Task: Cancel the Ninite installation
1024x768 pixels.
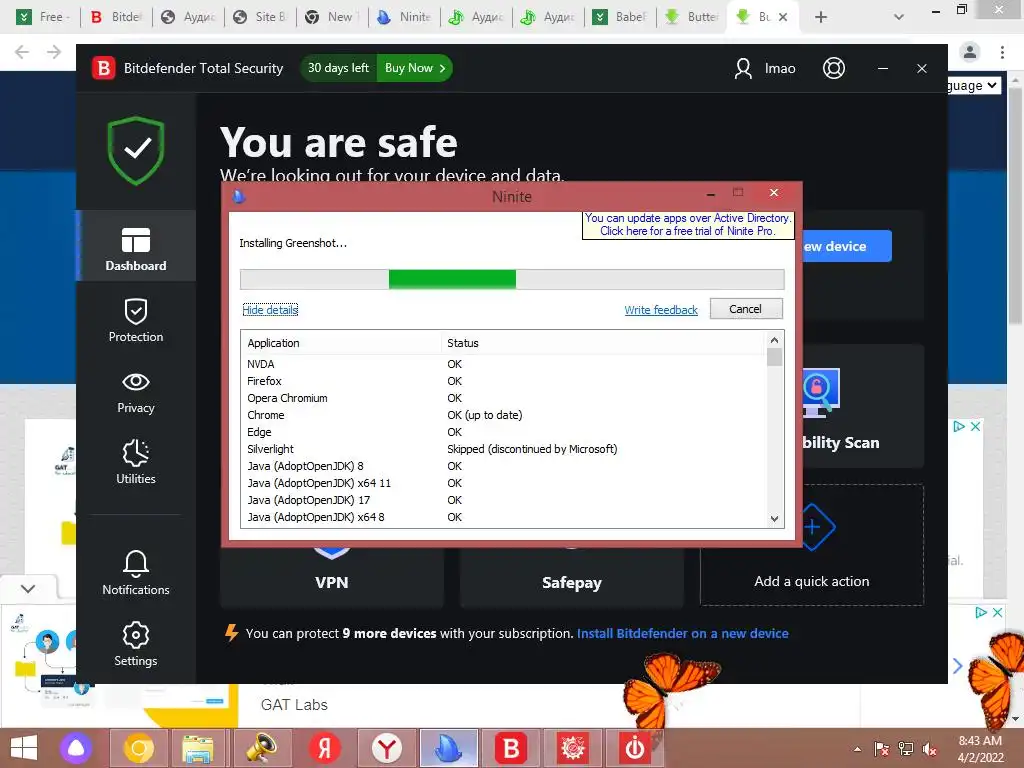Action: (x=746, y=309)
